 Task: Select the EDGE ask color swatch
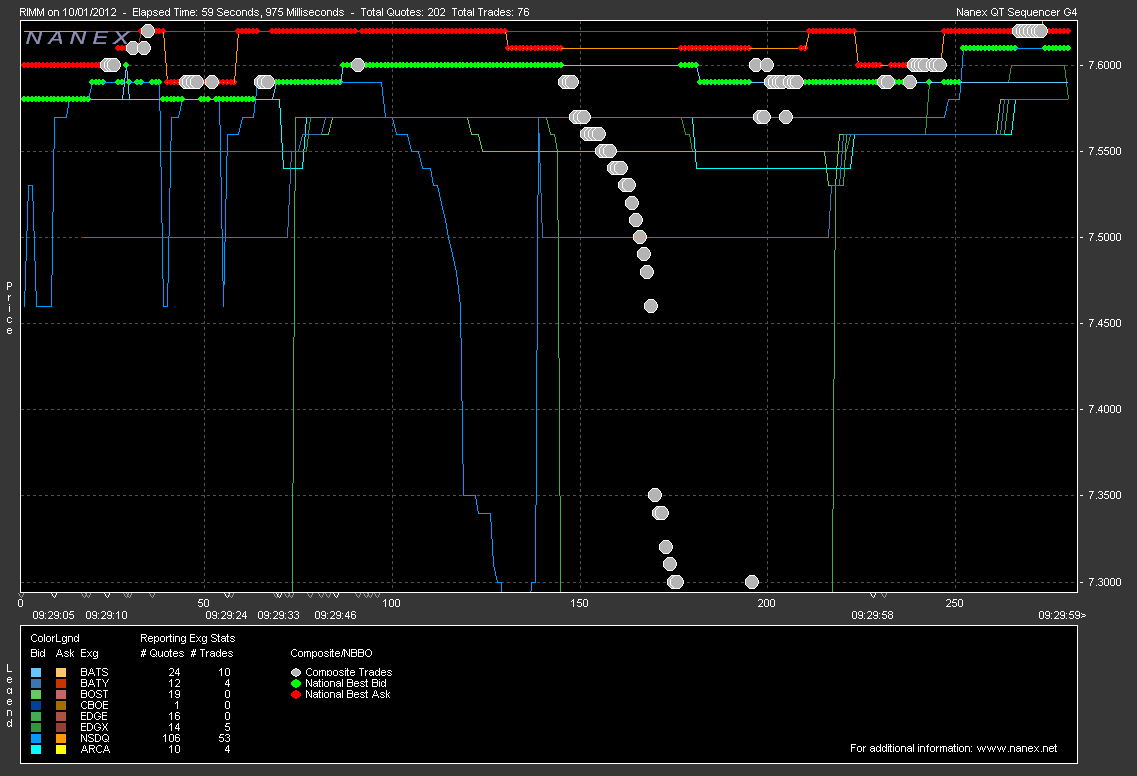click(61, 717)
